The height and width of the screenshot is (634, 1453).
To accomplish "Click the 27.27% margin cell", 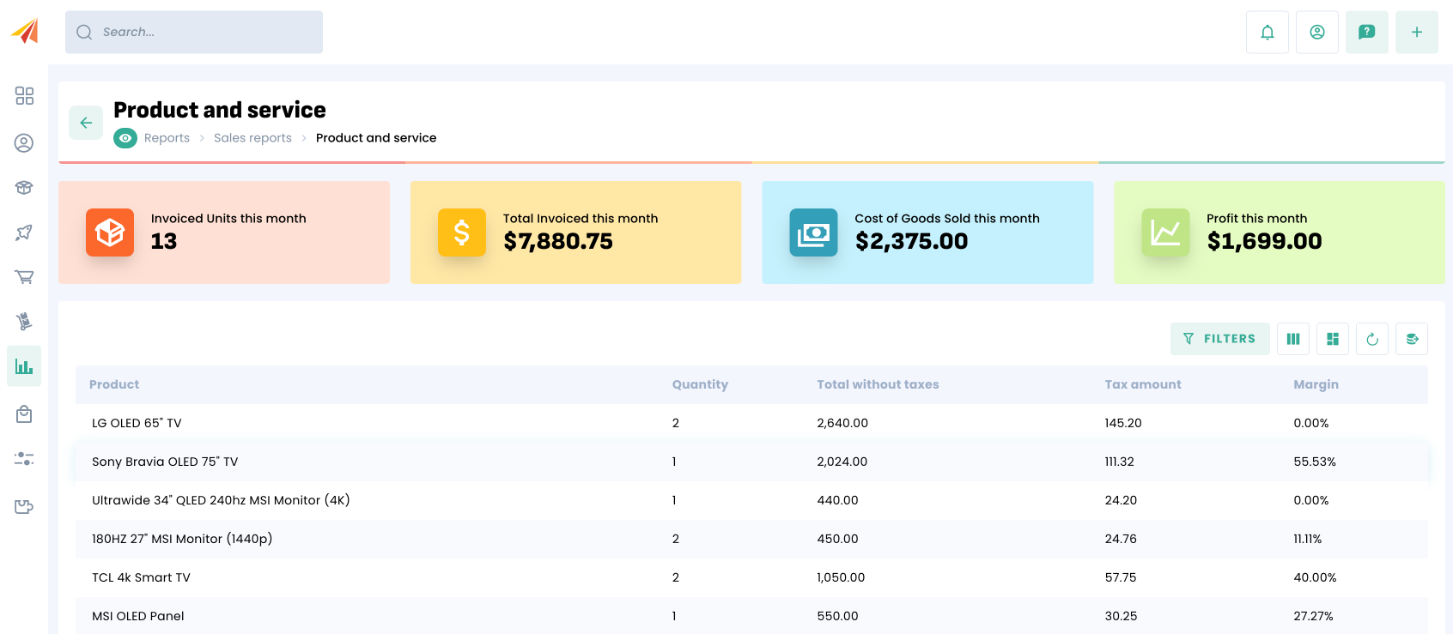I will 1313,616.
